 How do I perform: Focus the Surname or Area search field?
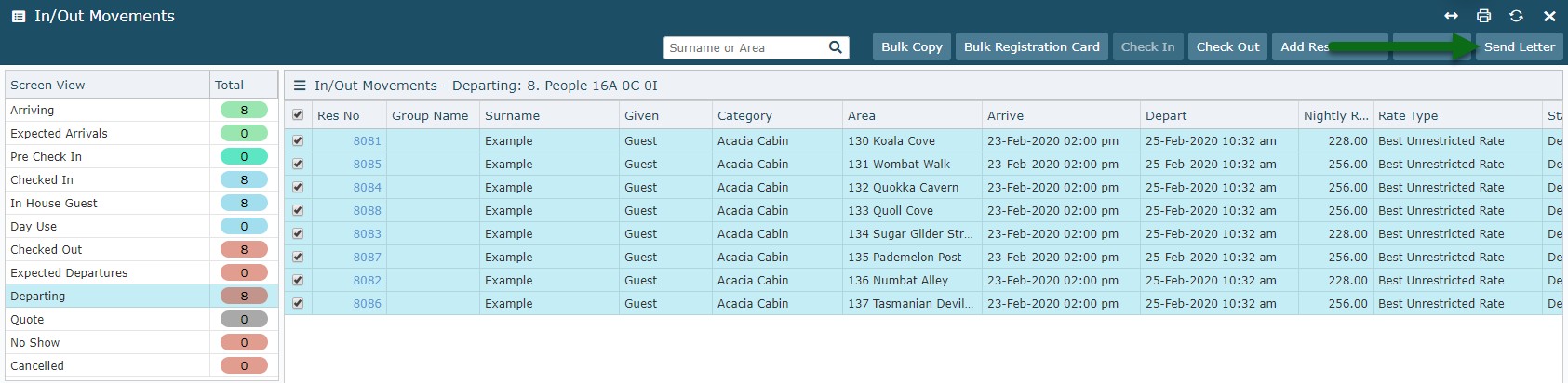(744, 47)
